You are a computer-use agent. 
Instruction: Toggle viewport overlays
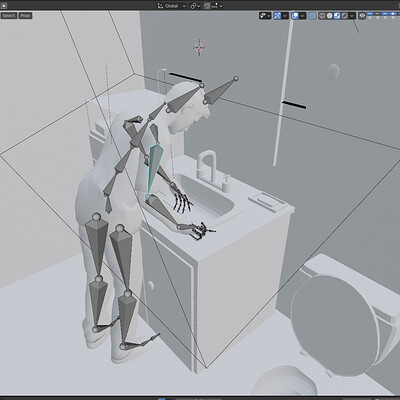point(295,16)
